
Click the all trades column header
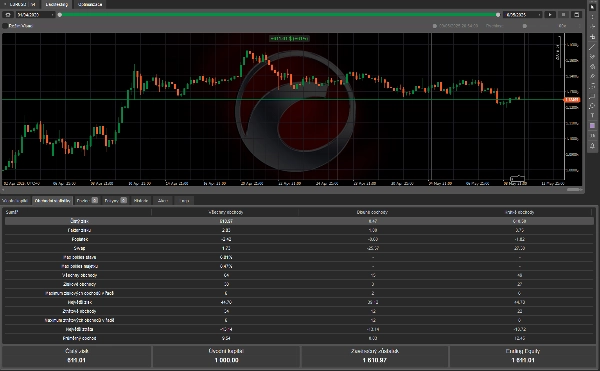click(x=226, y=212)
